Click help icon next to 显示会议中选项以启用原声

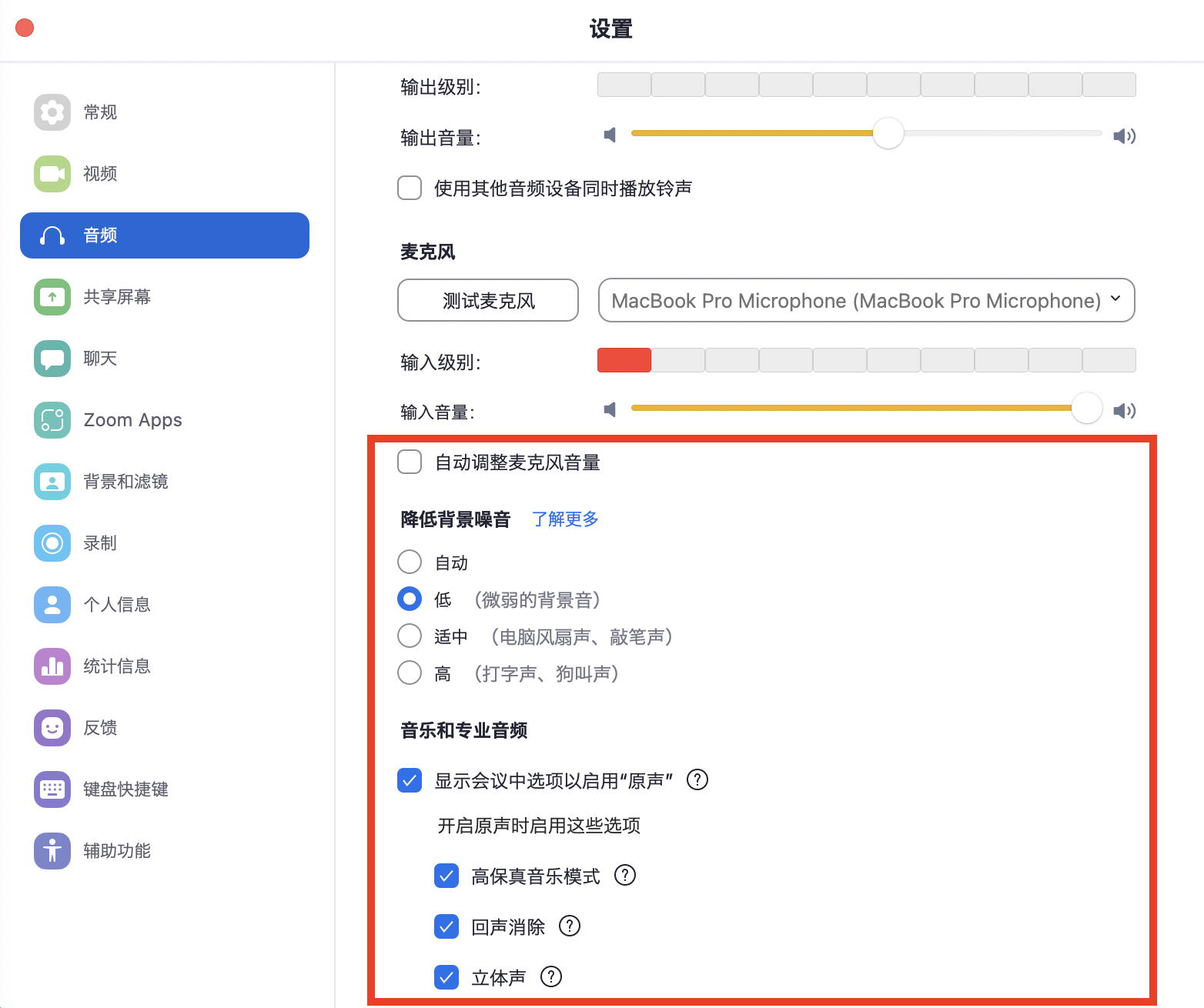click(697, 780)
